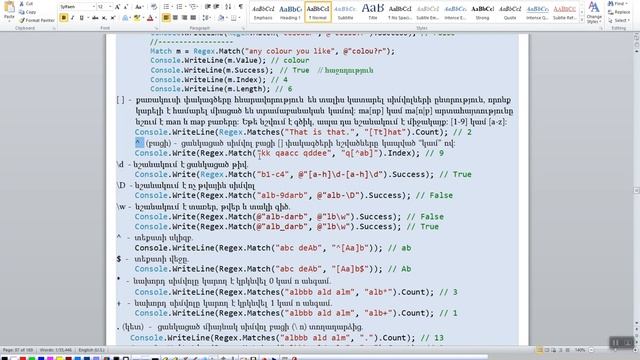Open the Change Styles dropdown
640x360 pixels.
click(593, 12)
